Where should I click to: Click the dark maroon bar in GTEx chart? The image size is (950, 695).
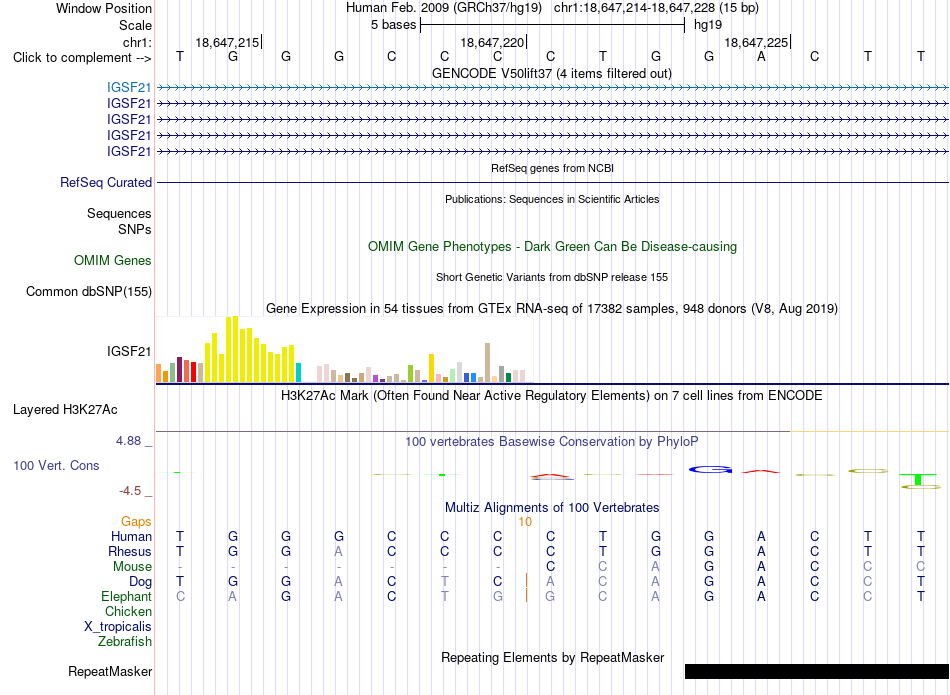tap(179, 370)
